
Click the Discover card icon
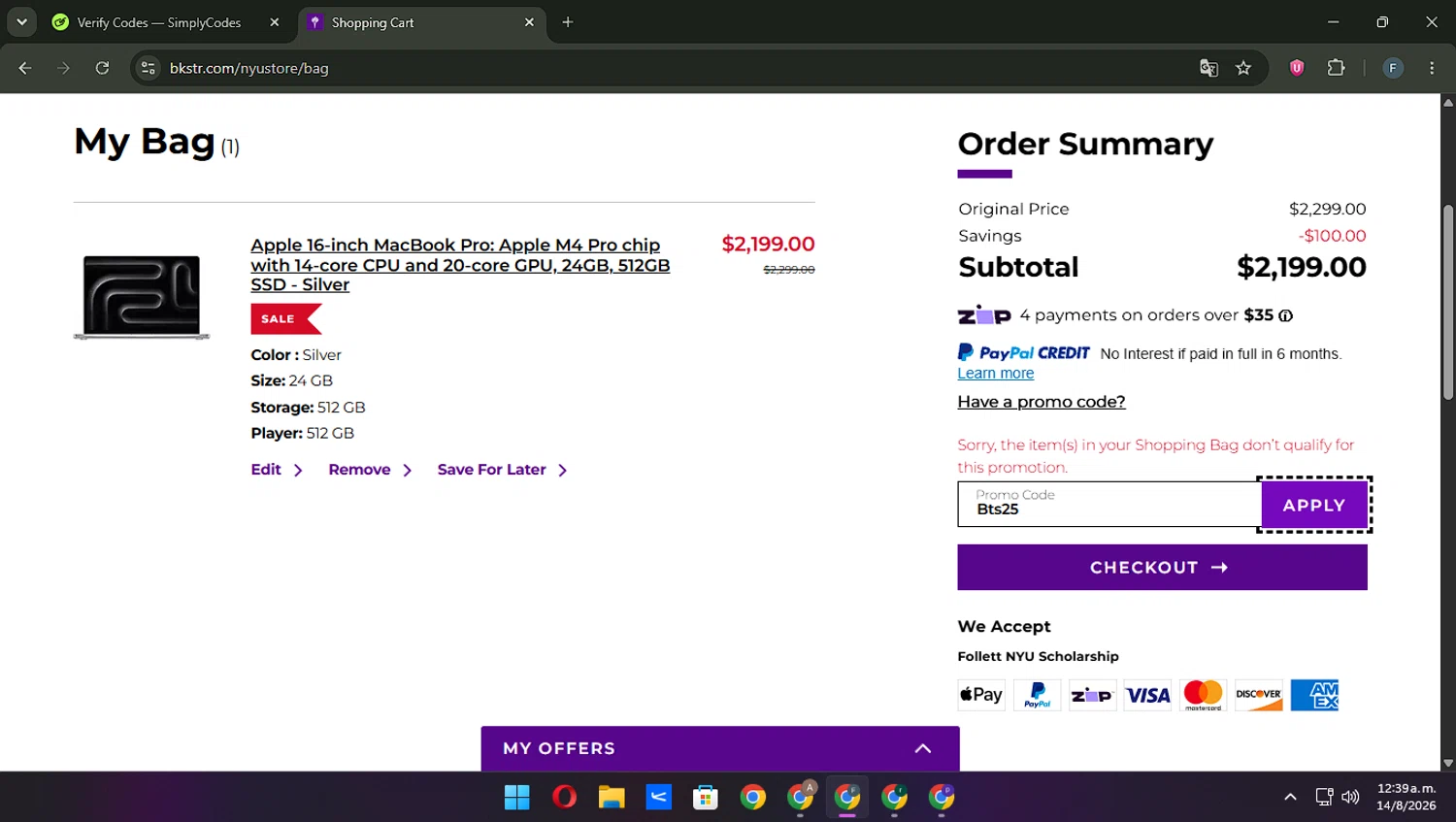[x=1259, y=695]
